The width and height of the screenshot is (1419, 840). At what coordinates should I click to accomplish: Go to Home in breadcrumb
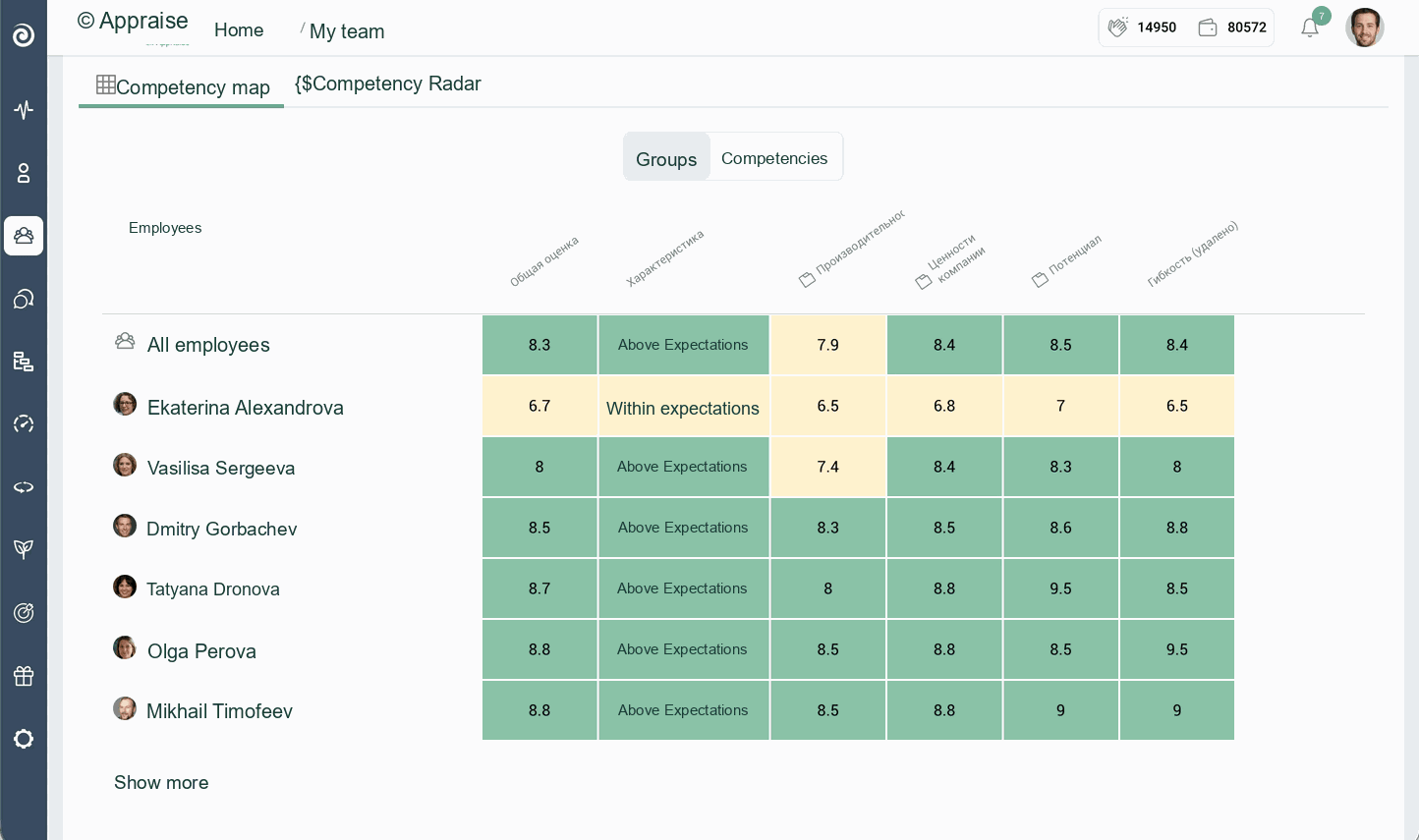coord(239,30)
